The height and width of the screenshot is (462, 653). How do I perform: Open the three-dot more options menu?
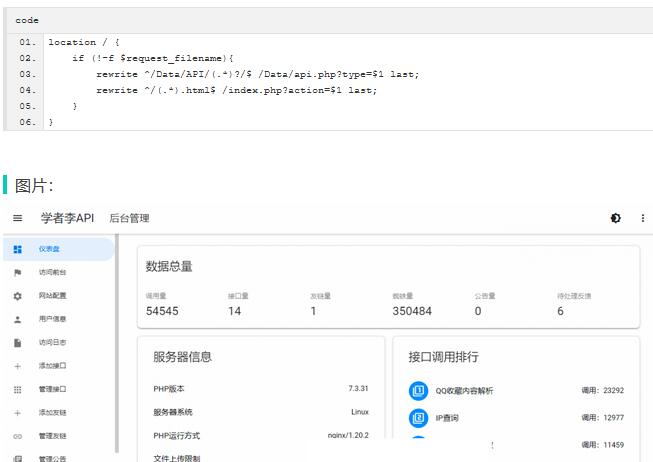(x=643, y=218)
